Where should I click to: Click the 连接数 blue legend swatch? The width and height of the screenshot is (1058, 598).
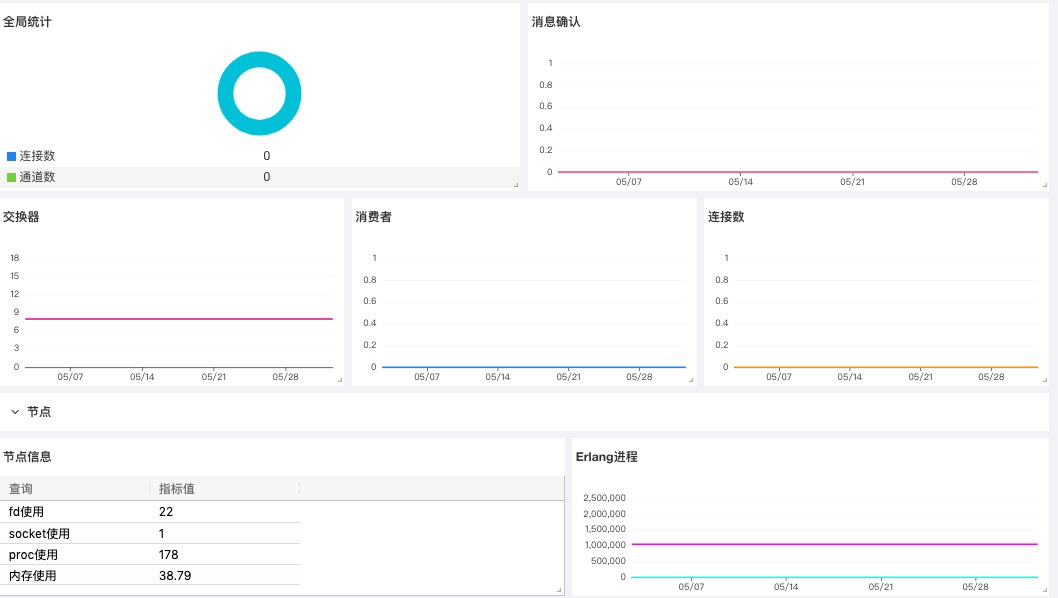(x=11, y=156)
